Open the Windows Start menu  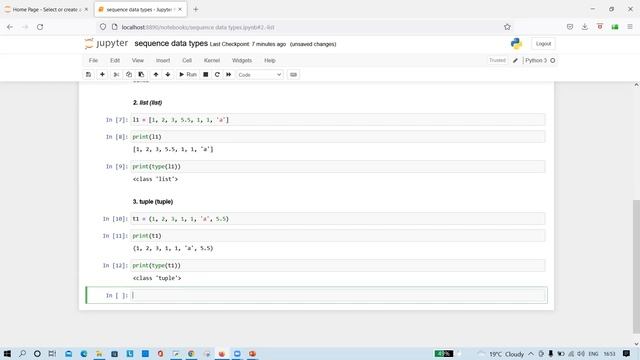coord(7,353)
